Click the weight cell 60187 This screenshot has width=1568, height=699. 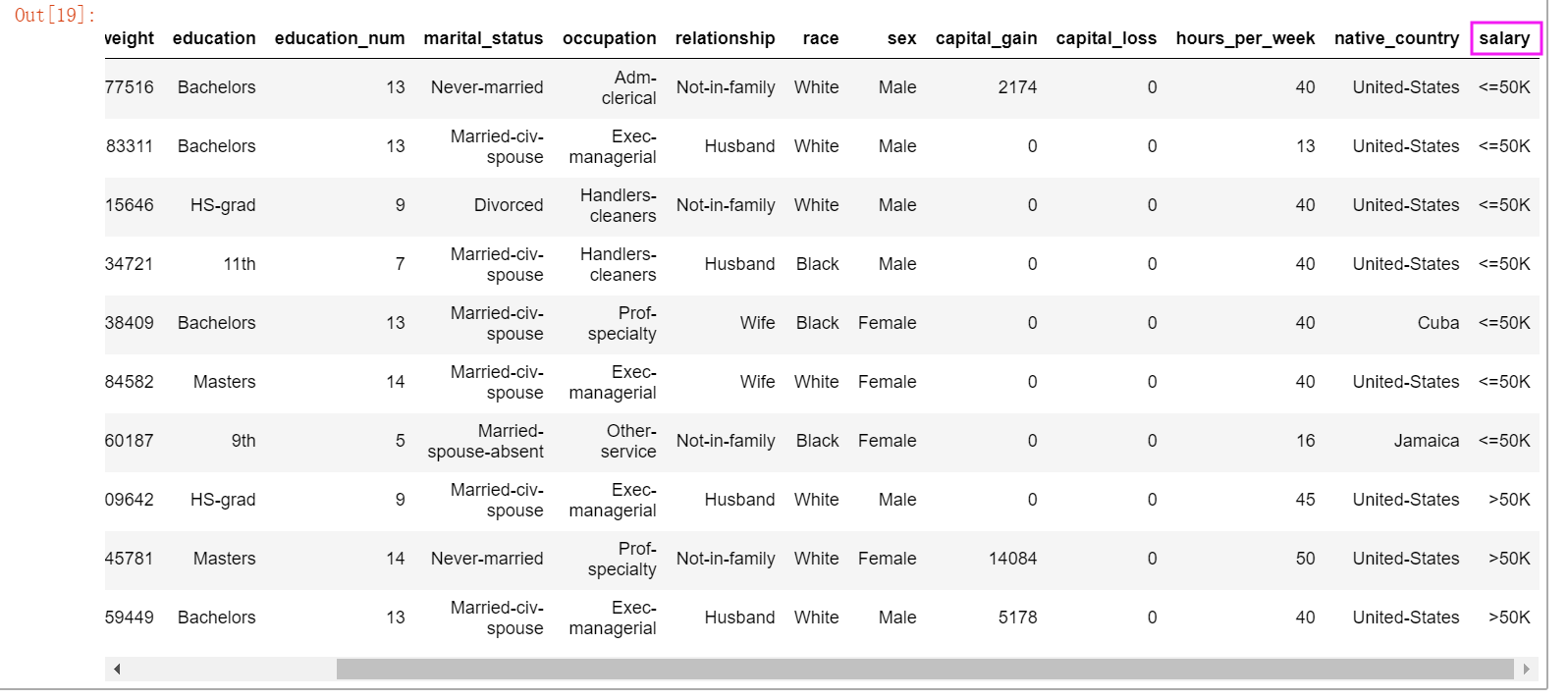pos(130,441)
